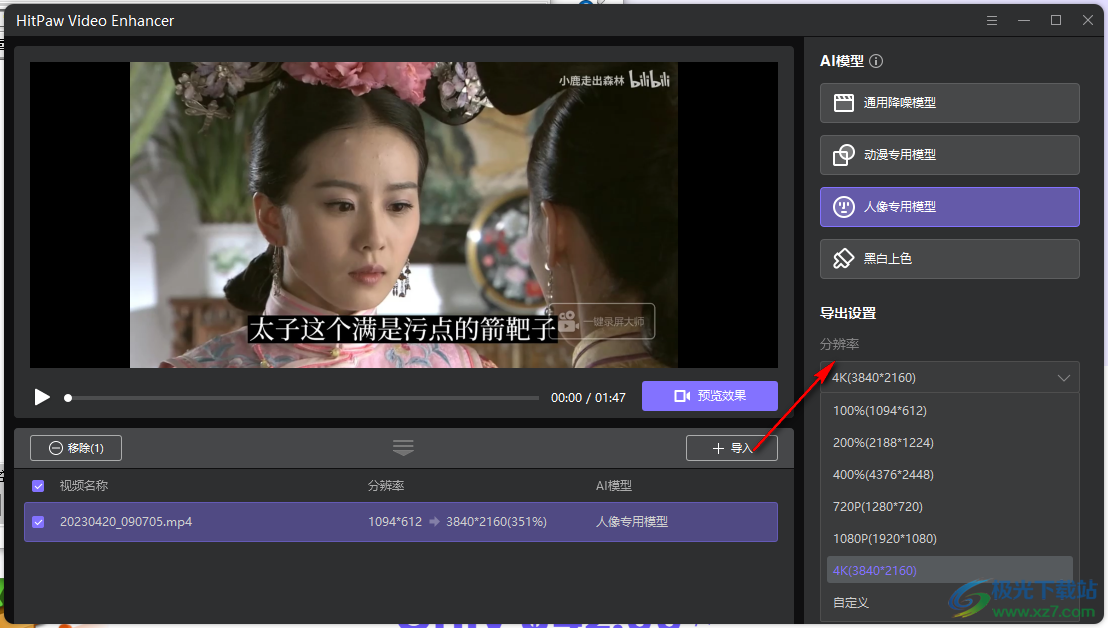1108x628 pixels.
Task: Click the 导入 import button
Action: point(731,448)
